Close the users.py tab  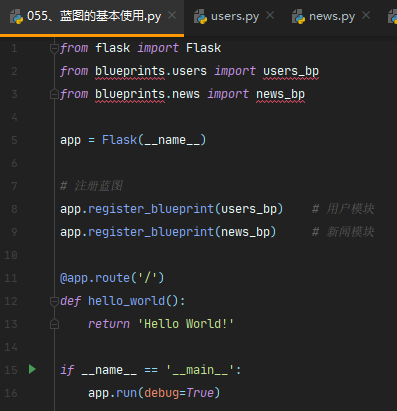(270, 15)
